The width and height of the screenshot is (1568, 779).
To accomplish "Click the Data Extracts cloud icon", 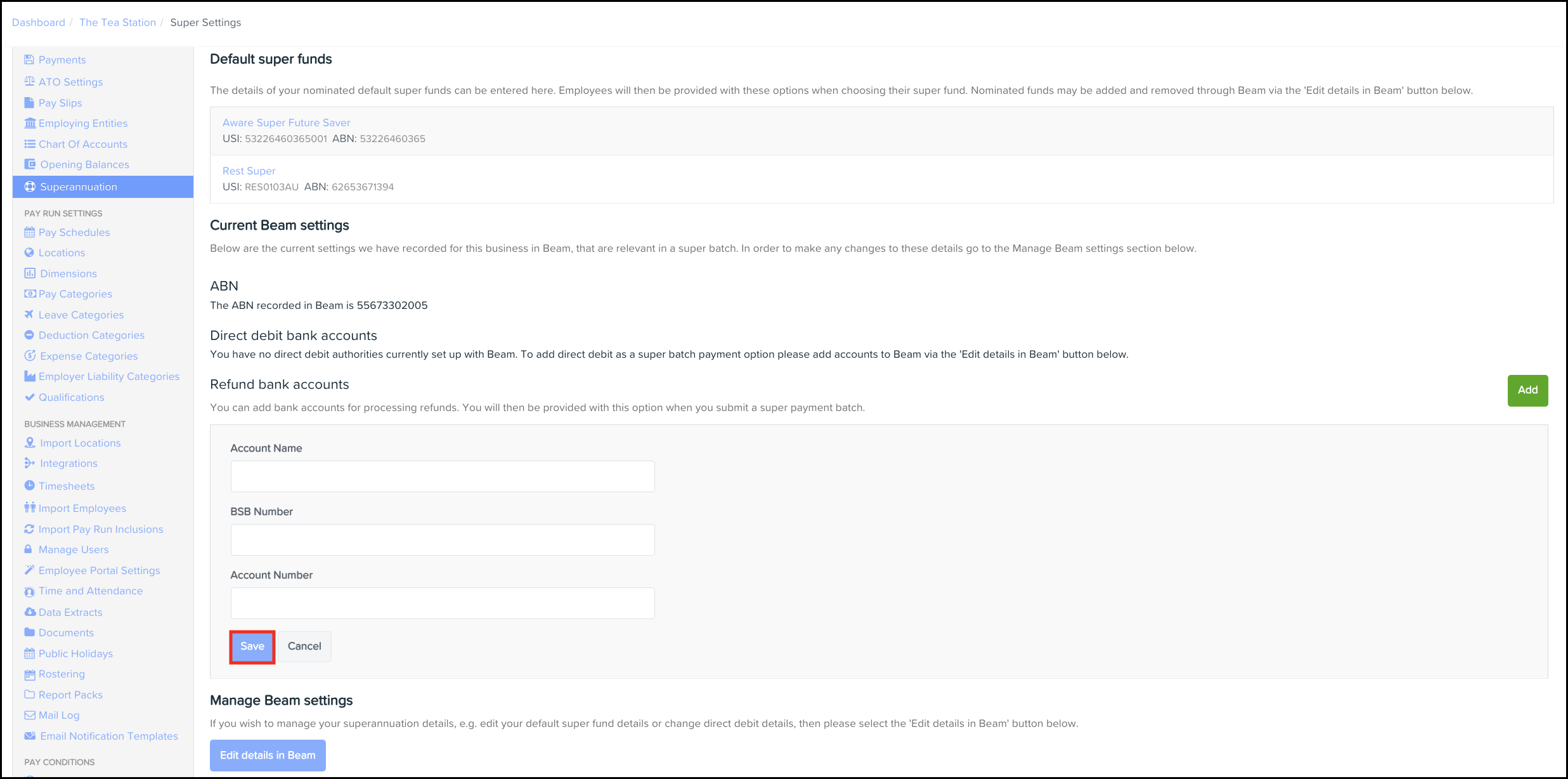I will [x=29, y=612].
